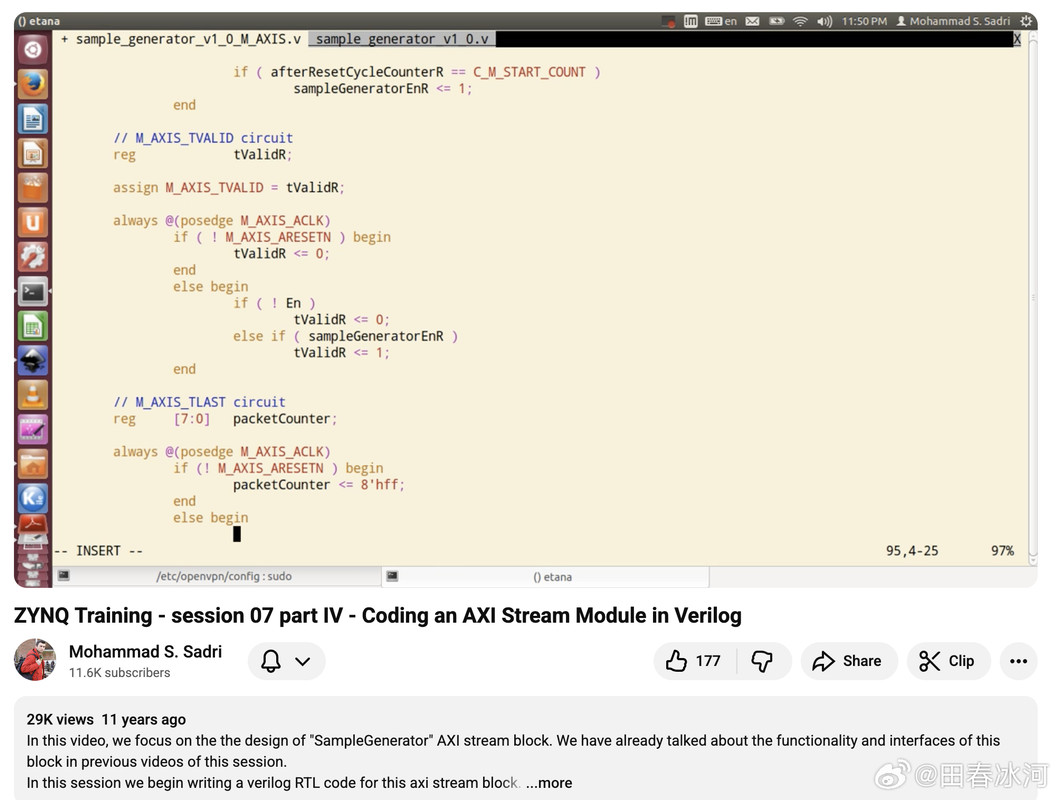
Task: Open the keyboard layout 'en' indicator
Action: coord(721,22)
